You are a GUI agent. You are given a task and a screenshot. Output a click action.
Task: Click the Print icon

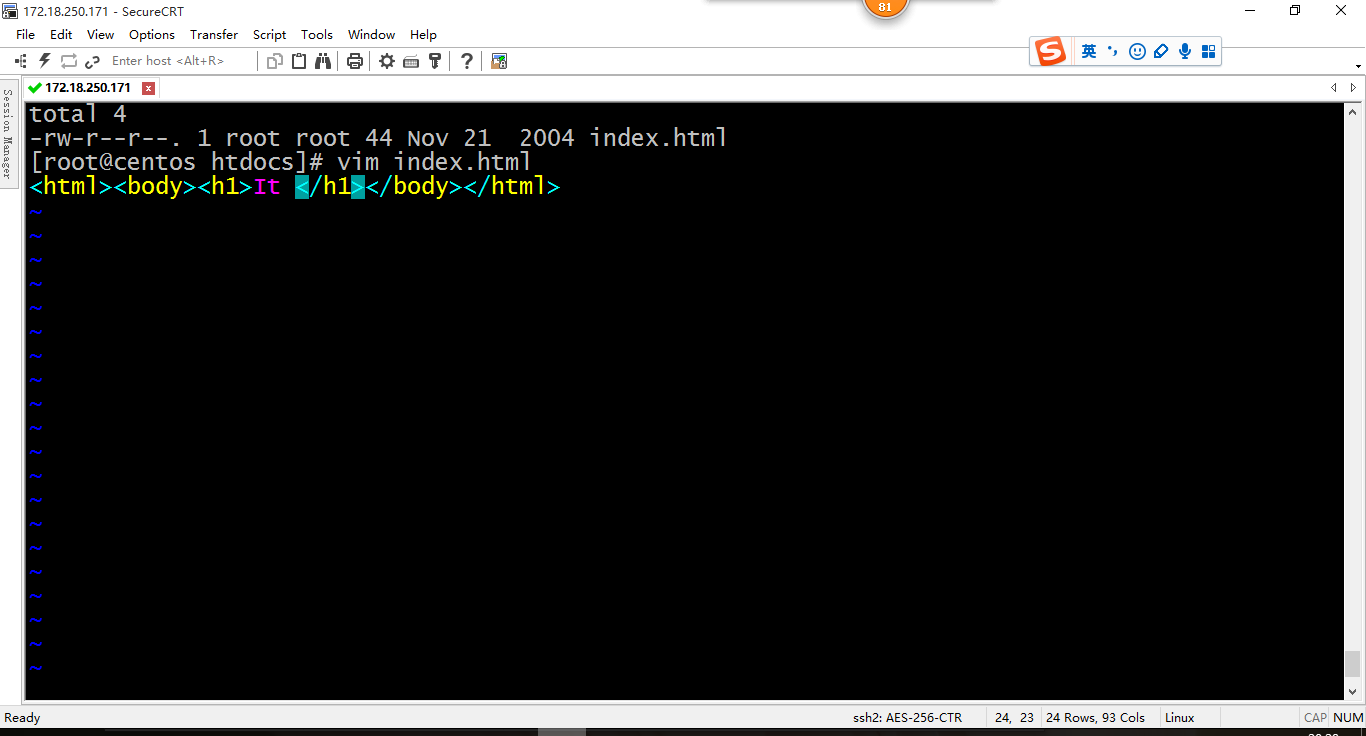(x=354, y=61)
